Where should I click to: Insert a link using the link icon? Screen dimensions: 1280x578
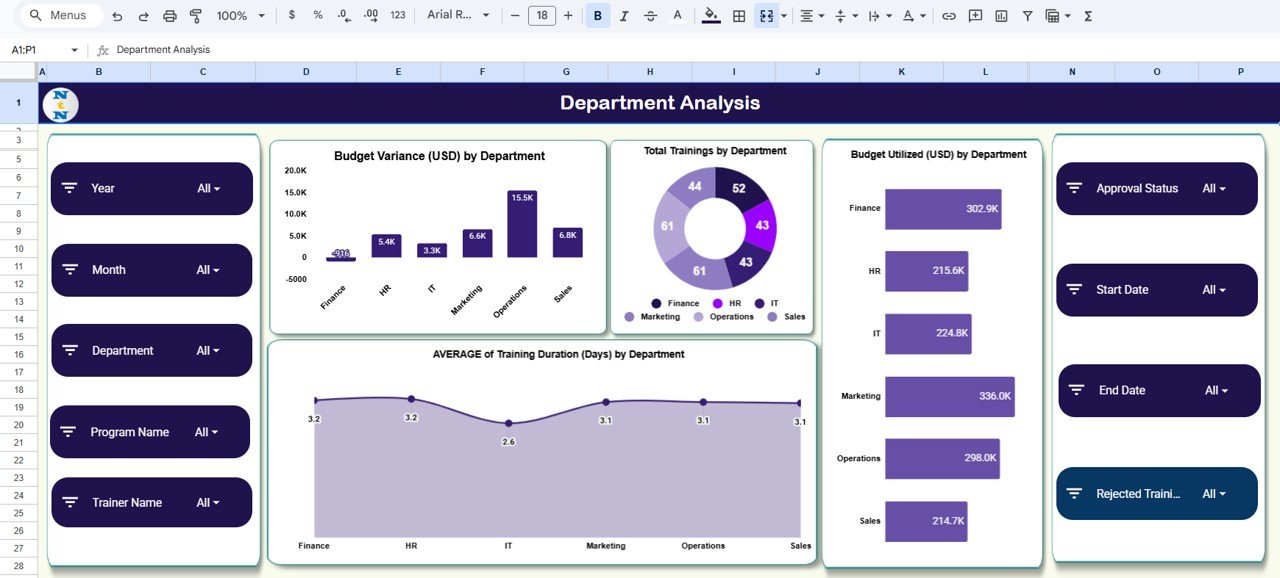pyautogui.click(x=948, y=15)
